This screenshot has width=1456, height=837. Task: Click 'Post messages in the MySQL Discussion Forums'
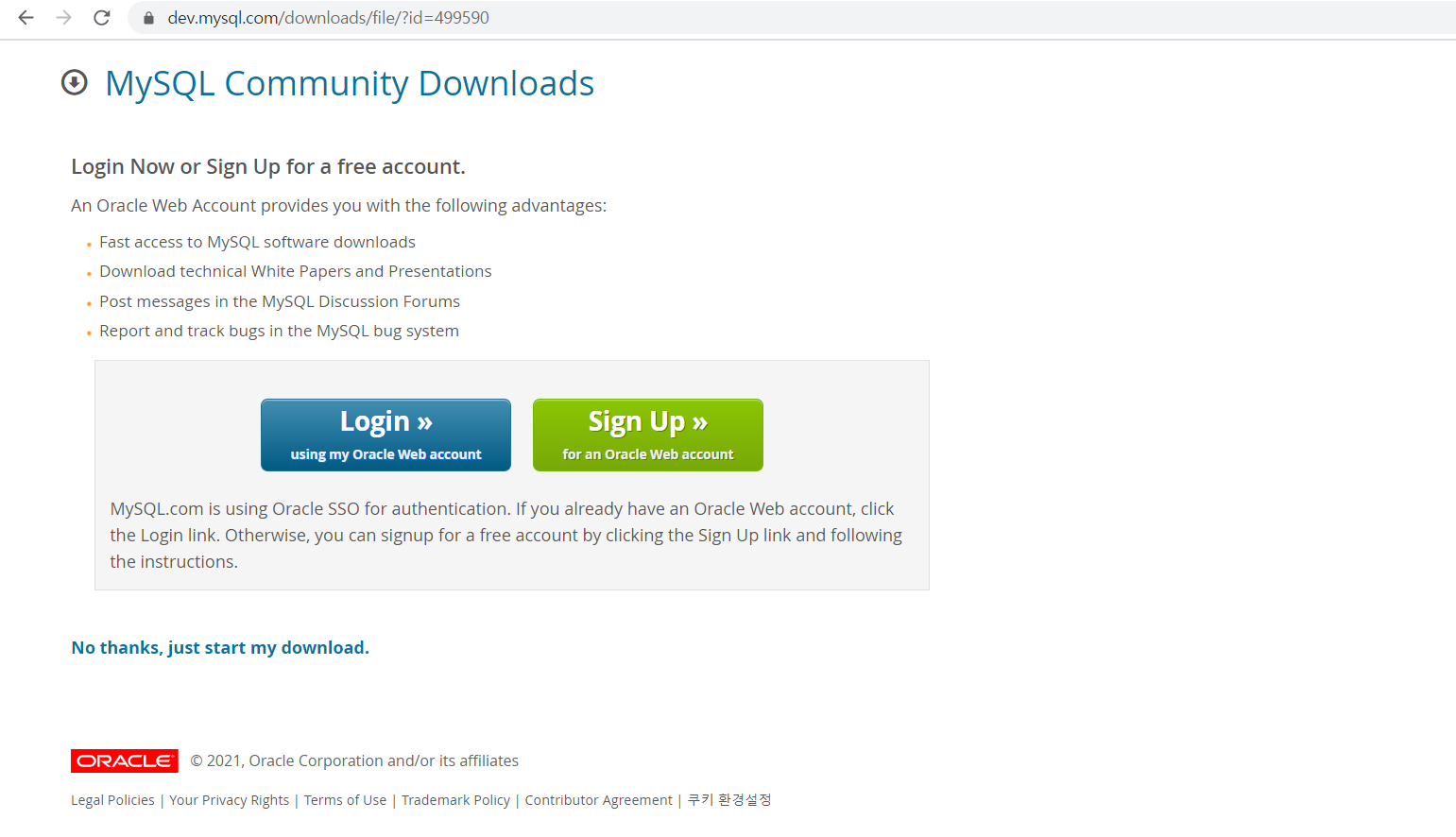pyautogui.click(x=280, y=301)
